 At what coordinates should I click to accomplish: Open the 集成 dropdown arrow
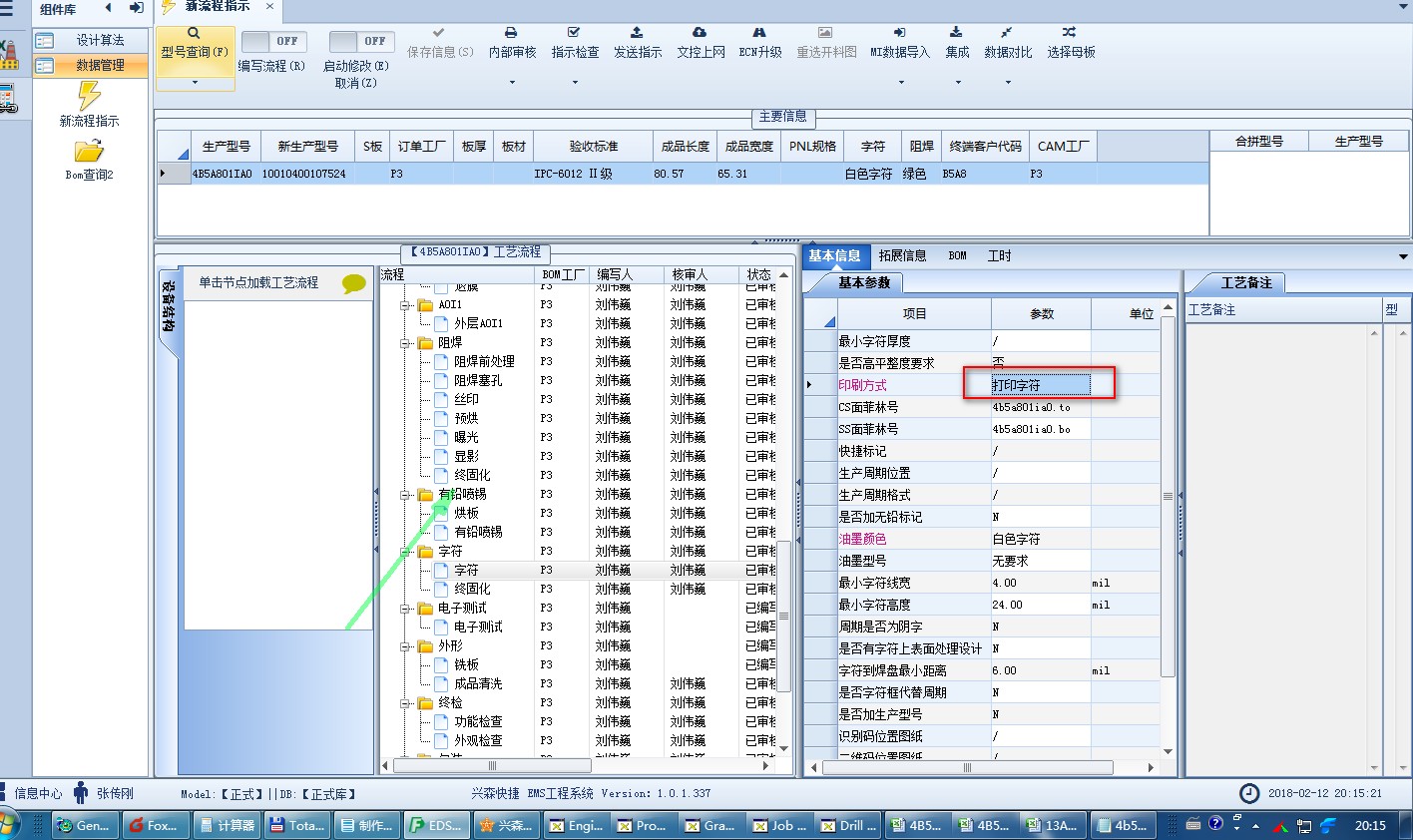click(957, 82)
